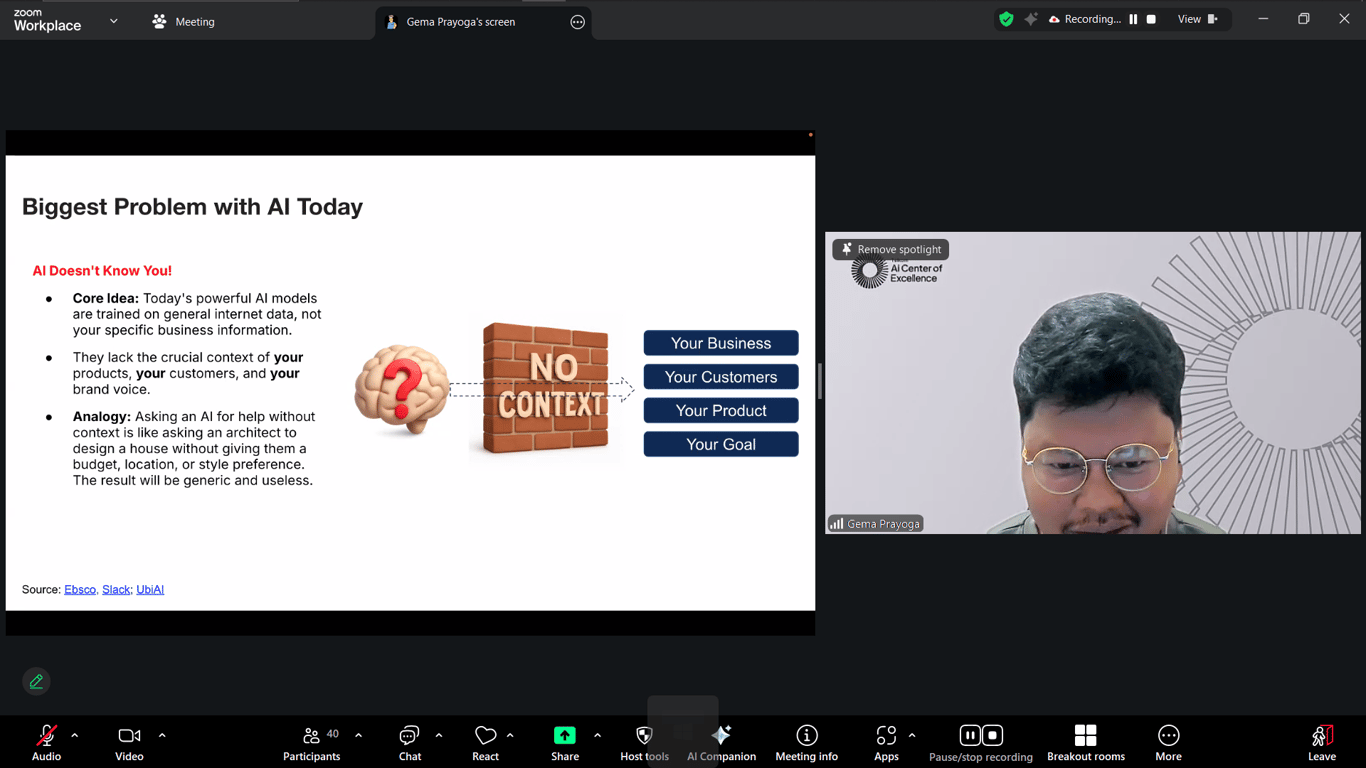1366x768 pixels.
Task: Open audio options arrow beside Audio
Action: coord(74,736)
